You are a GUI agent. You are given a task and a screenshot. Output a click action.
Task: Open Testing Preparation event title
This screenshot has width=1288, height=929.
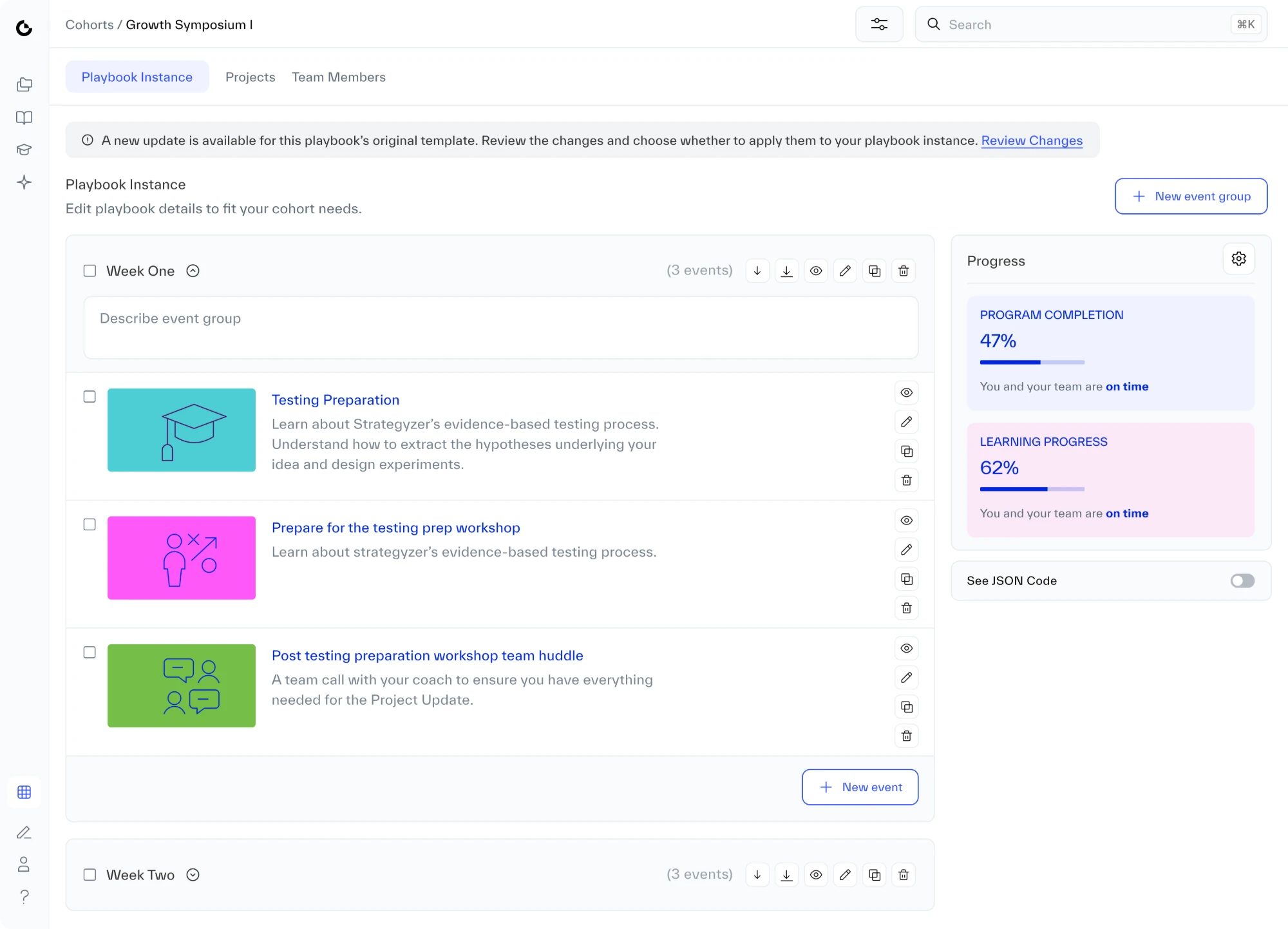[336, 399]
